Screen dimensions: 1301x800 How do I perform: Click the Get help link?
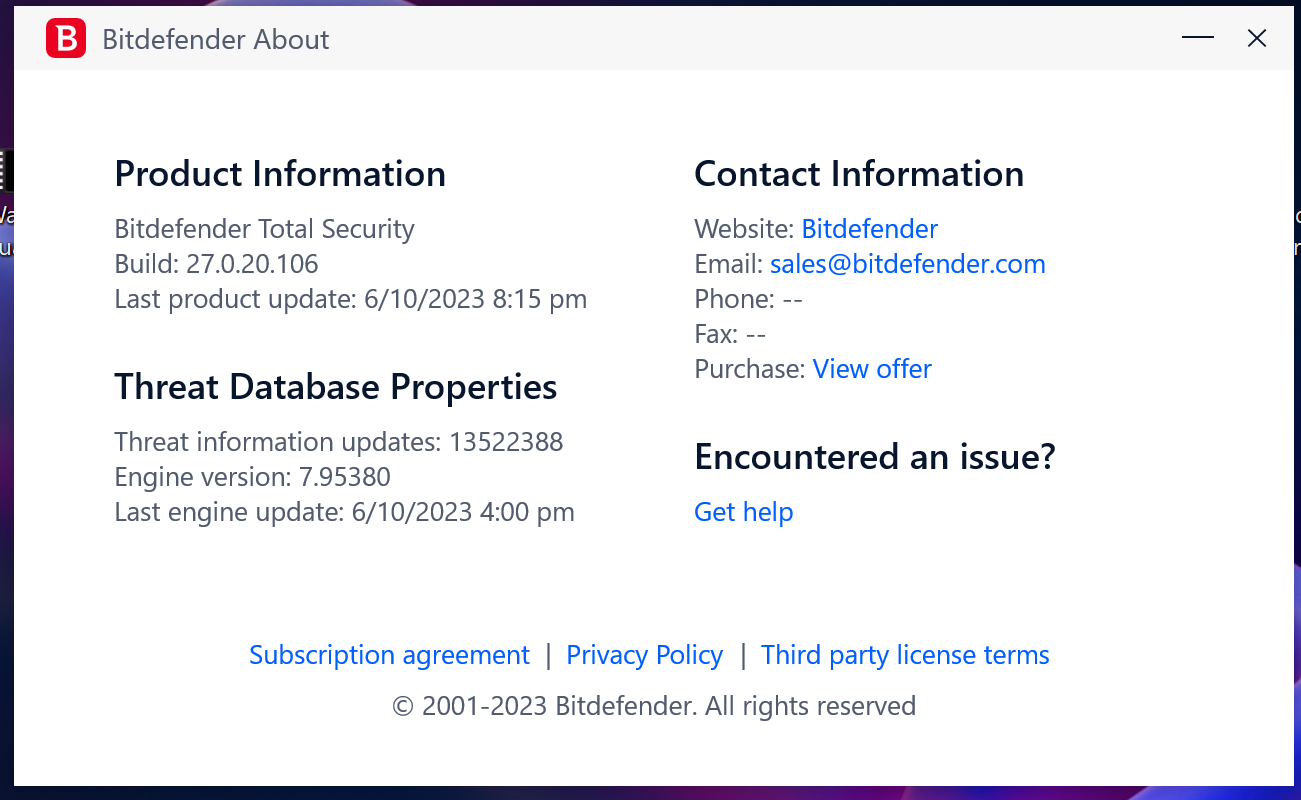coord(743,512)
